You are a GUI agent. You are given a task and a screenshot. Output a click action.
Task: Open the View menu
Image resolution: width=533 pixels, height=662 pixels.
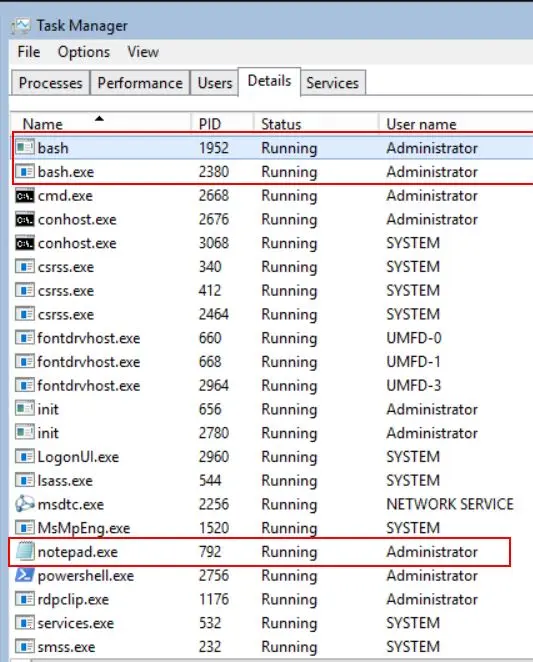[143, 52]
